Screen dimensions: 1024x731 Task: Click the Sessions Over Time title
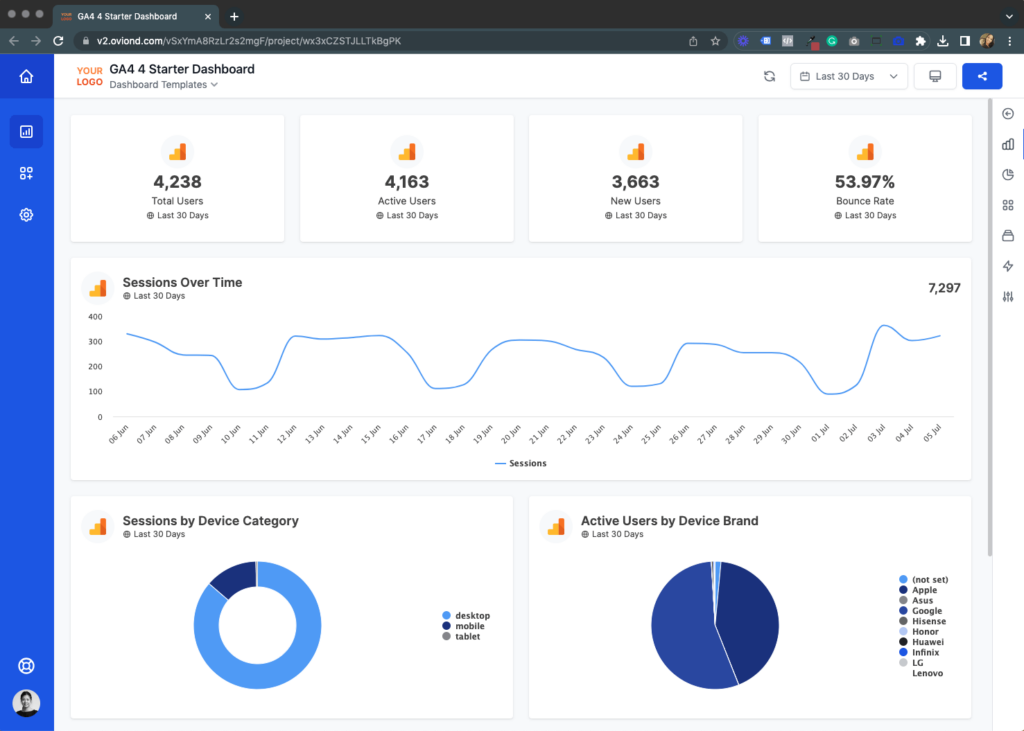tap(182, 282)
